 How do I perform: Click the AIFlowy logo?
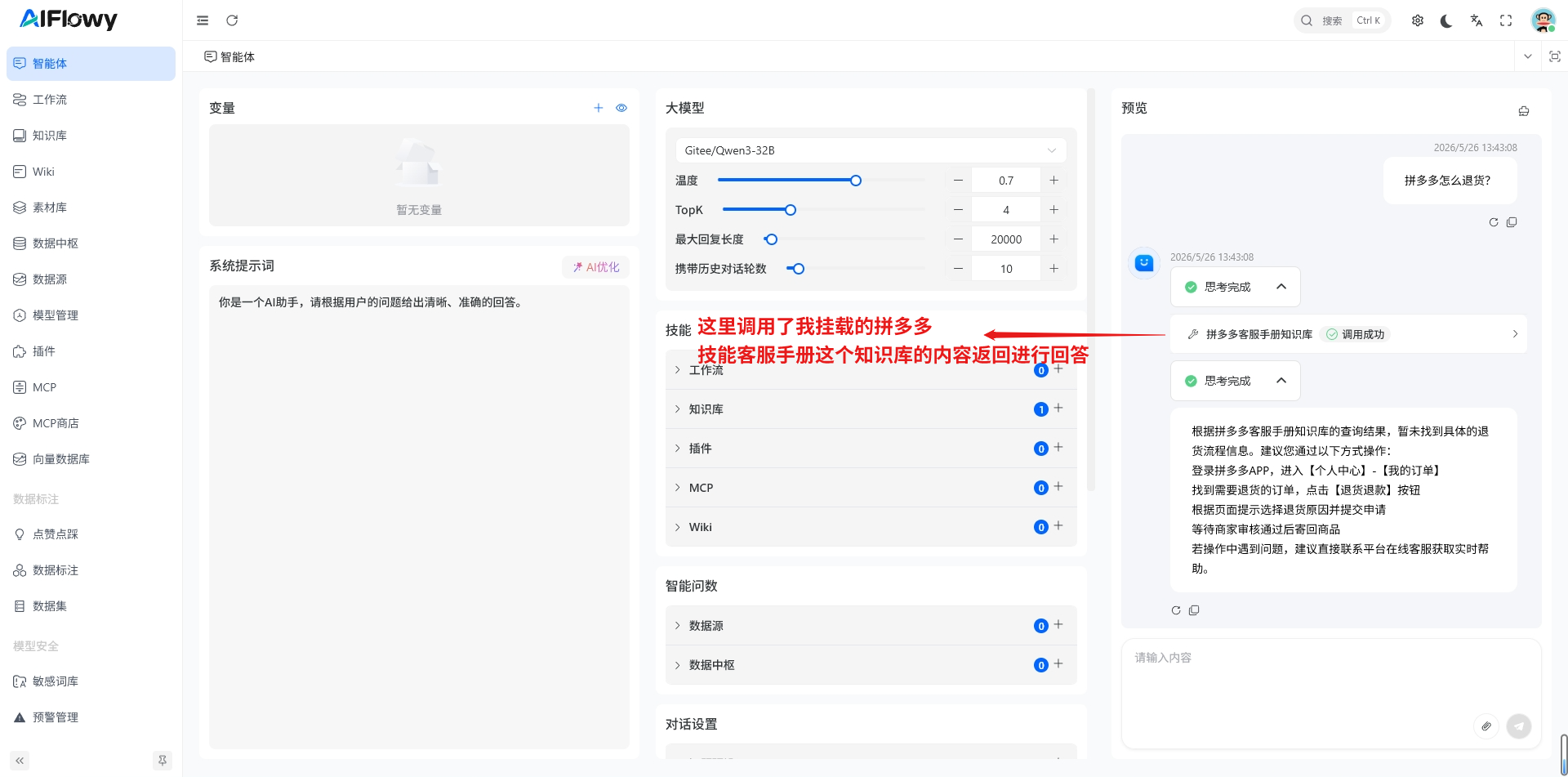(69, 19)
